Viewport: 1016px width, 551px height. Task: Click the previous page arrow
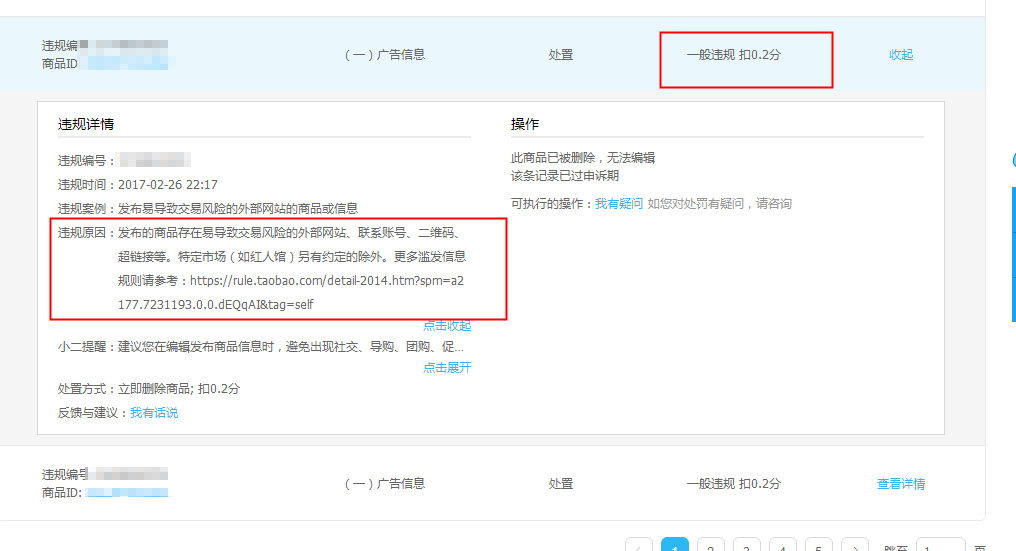639,546
